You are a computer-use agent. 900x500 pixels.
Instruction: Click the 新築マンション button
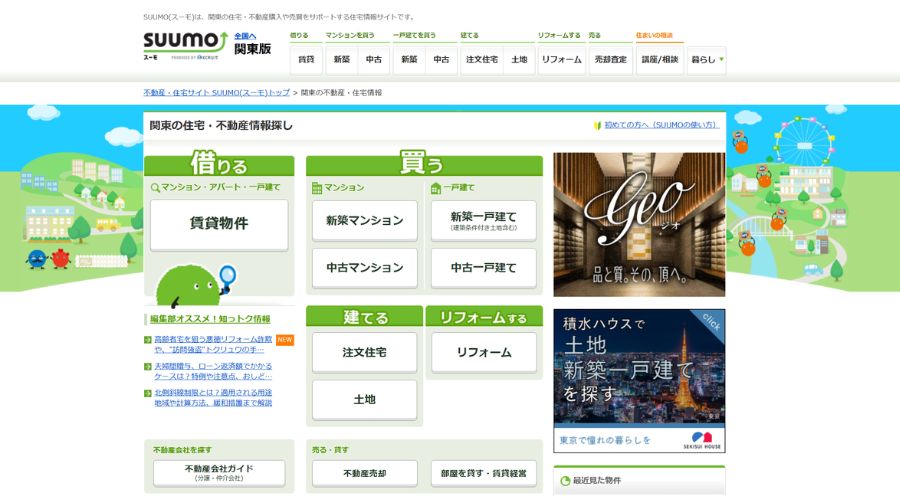pos(364,220)
